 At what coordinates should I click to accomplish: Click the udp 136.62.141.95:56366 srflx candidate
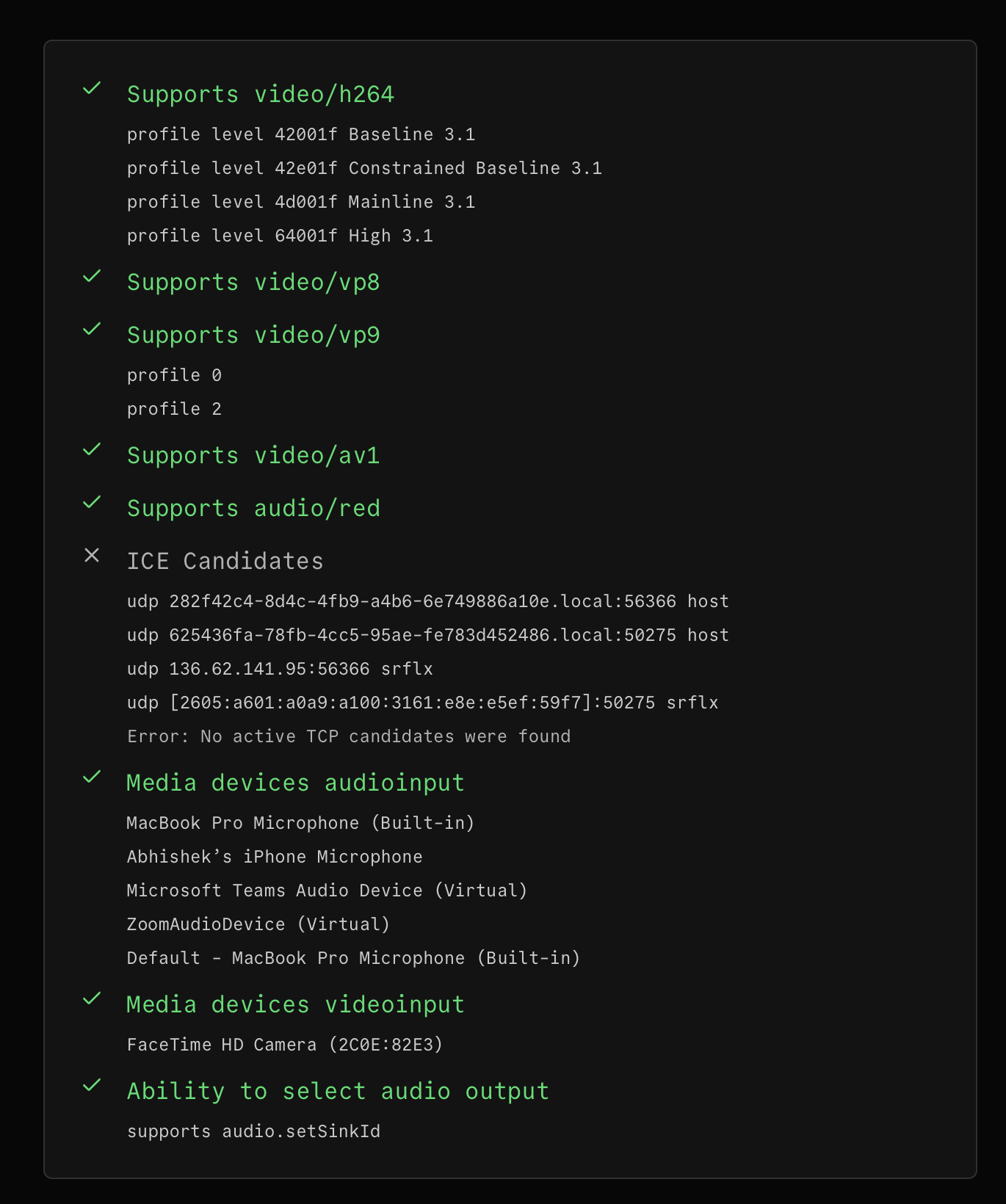[x=280, y=670]
